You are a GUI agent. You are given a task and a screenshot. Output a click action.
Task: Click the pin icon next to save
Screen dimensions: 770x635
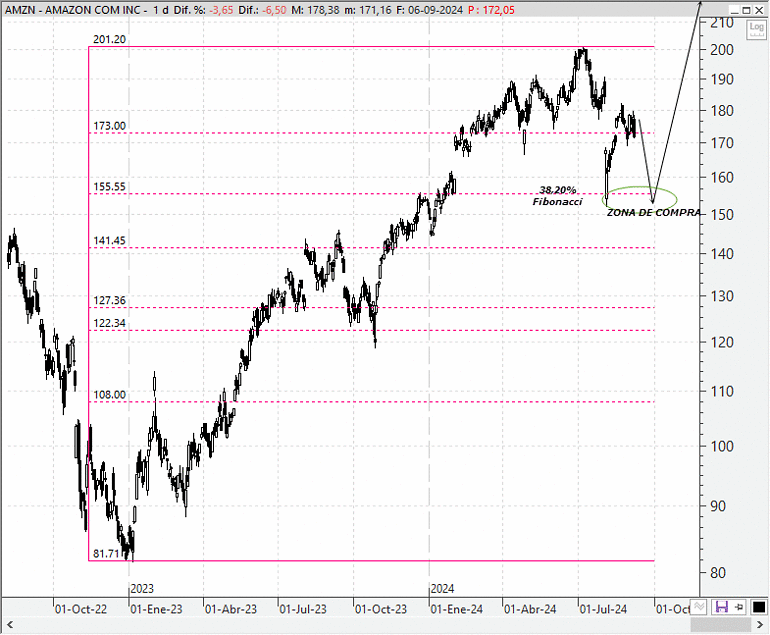click(x=739, y=607)
